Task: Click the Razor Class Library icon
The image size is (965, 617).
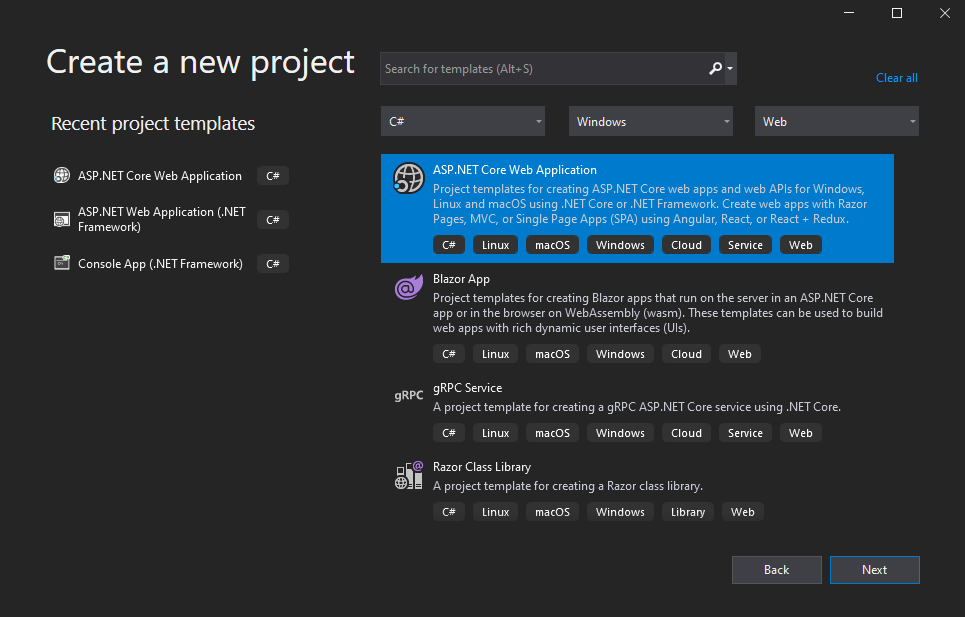Action: pos(409,475)
